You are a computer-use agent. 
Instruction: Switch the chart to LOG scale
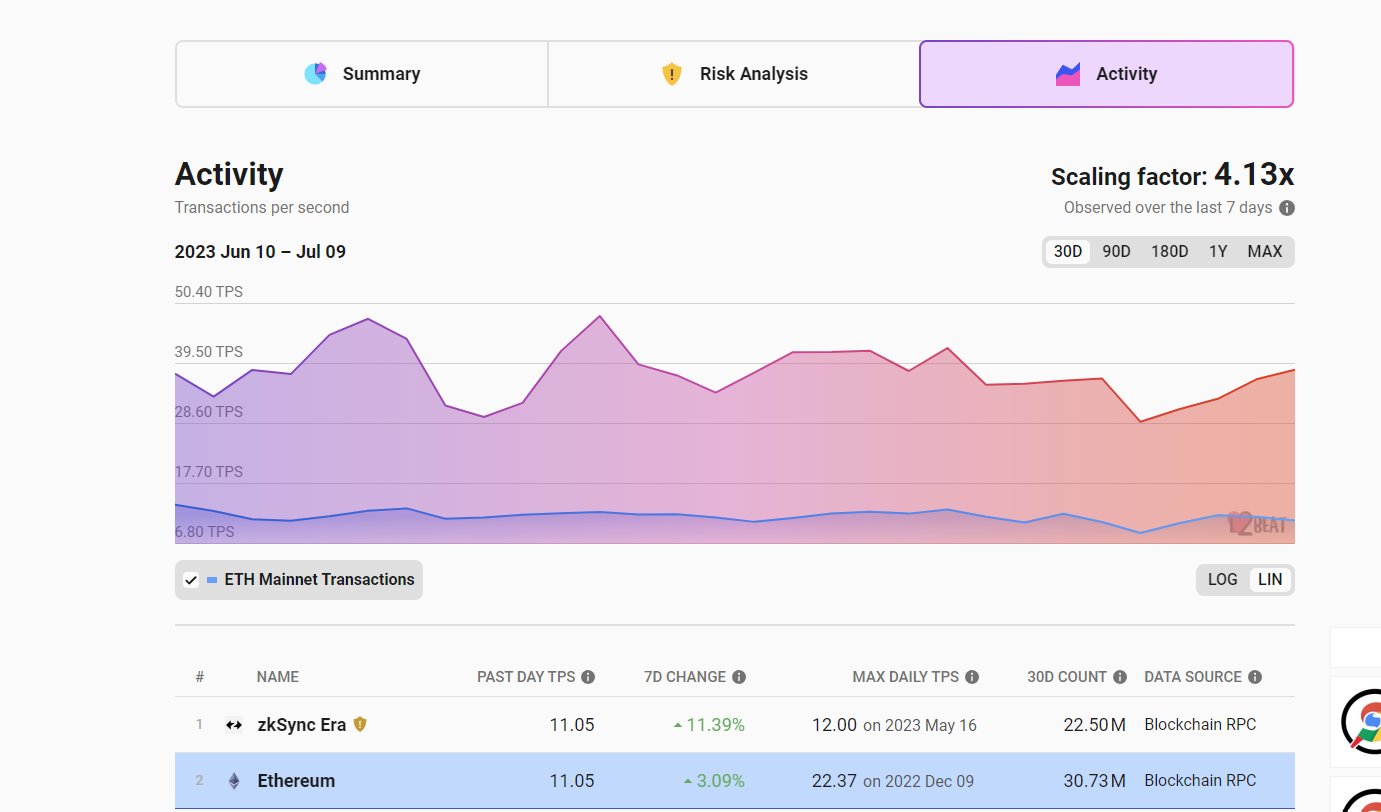pyautogui.click(x=1222, y=579)
